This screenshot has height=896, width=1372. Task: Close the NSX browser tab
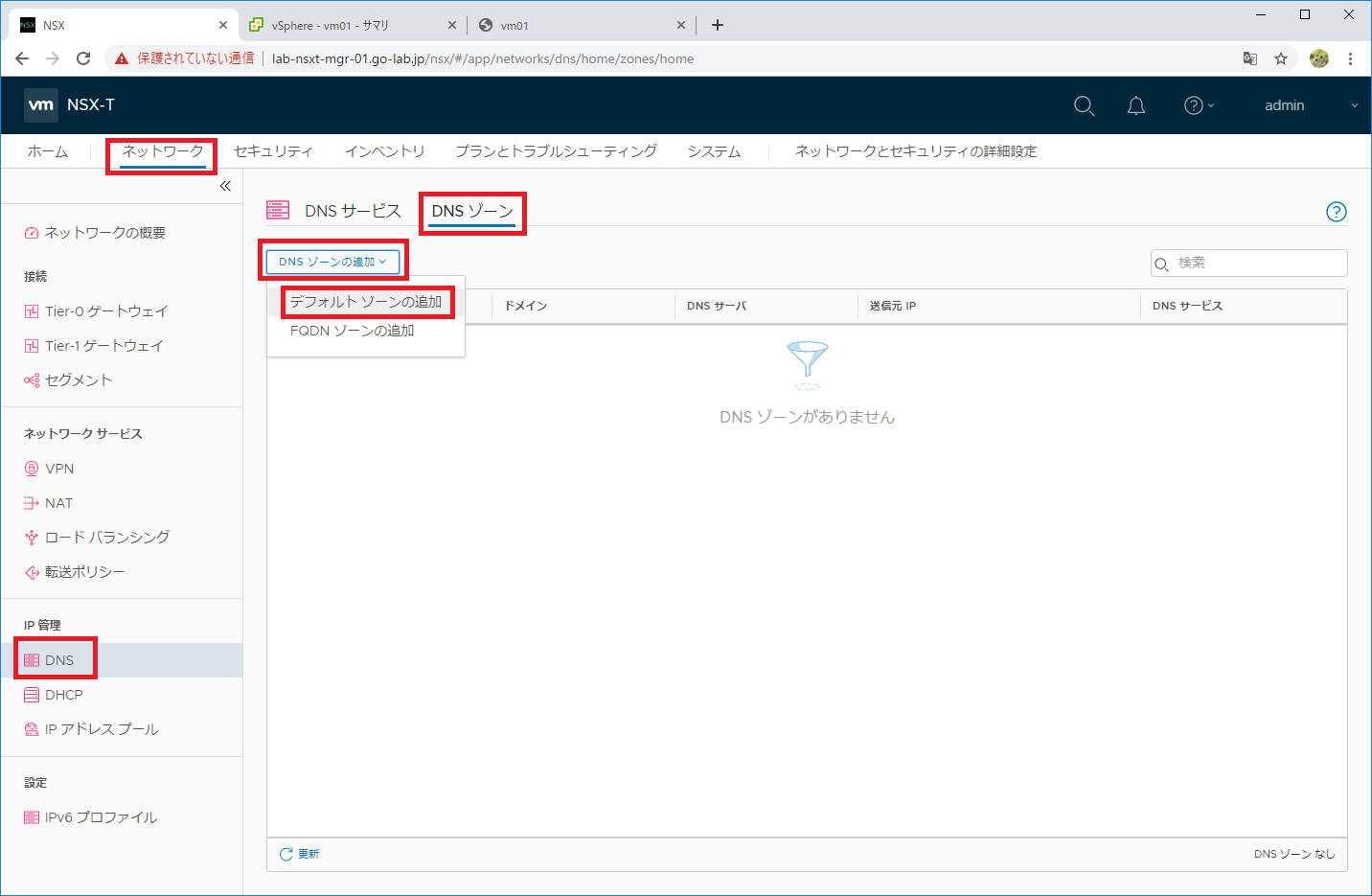223,25
